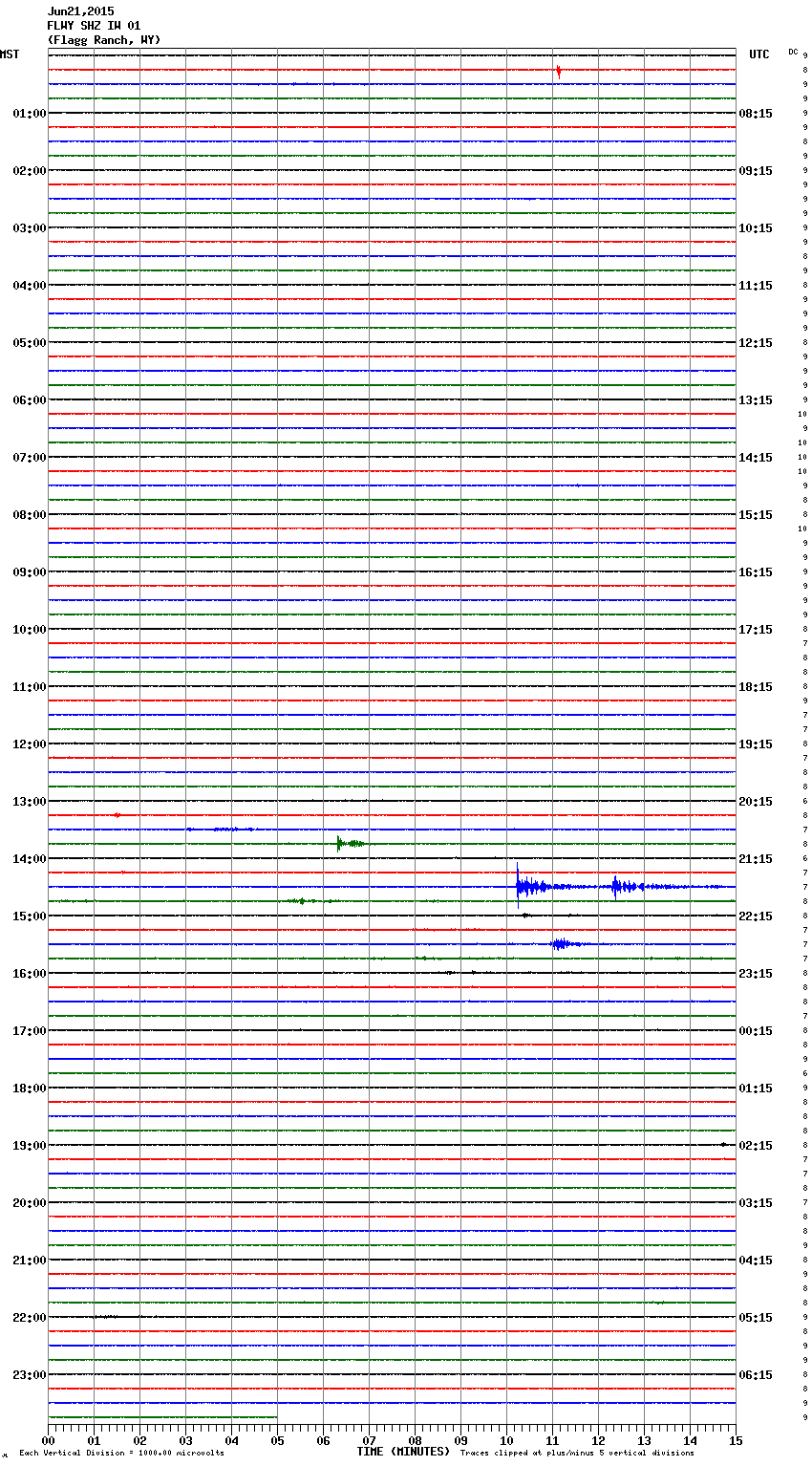Click minute tick label 05 on the bottom axis
Screen dimensions: 812x1466
277,1440
